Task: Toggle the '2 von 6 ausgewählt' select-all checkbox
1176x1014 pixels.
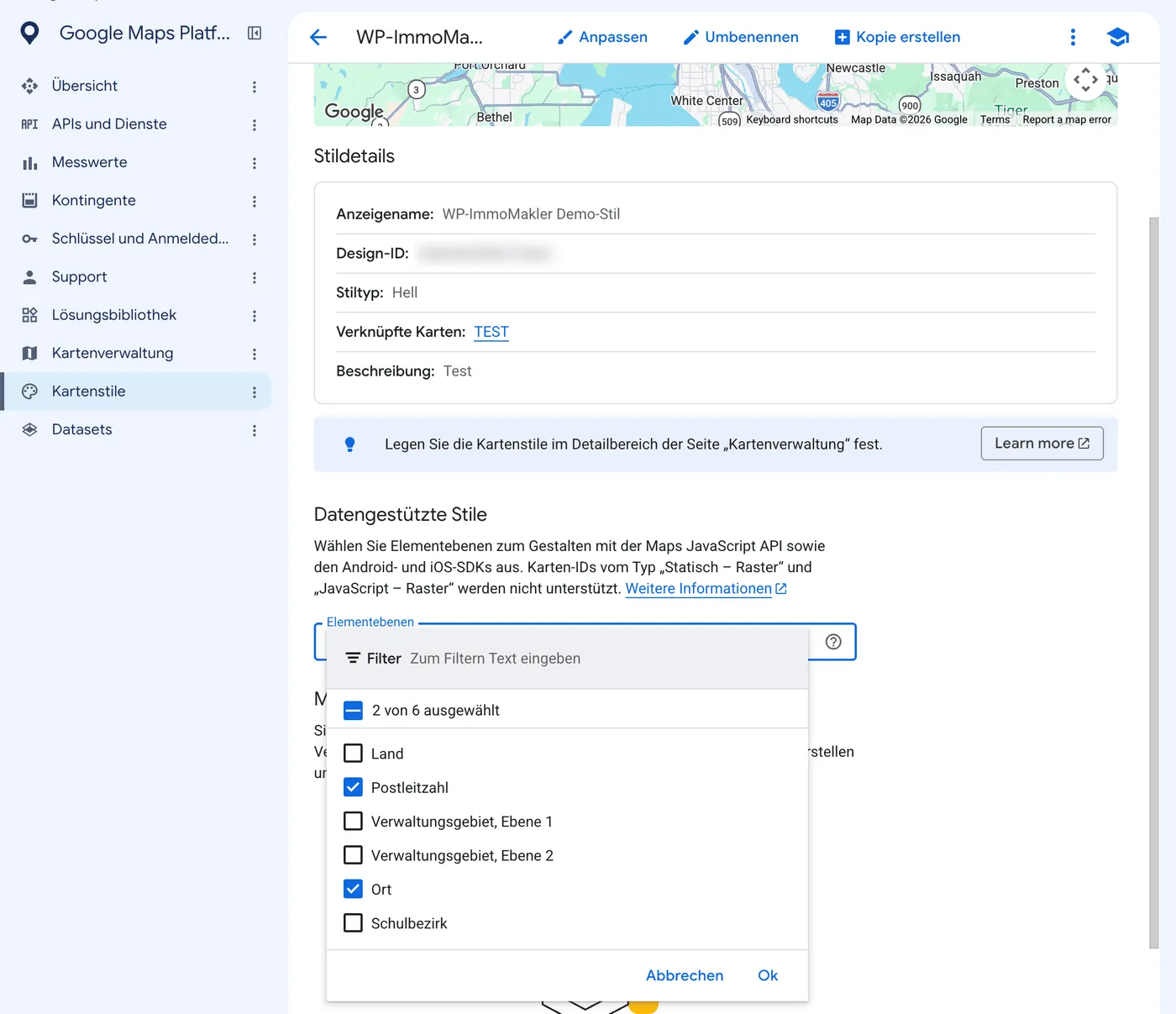Action: pyautogui.click(x=353, y=711)
